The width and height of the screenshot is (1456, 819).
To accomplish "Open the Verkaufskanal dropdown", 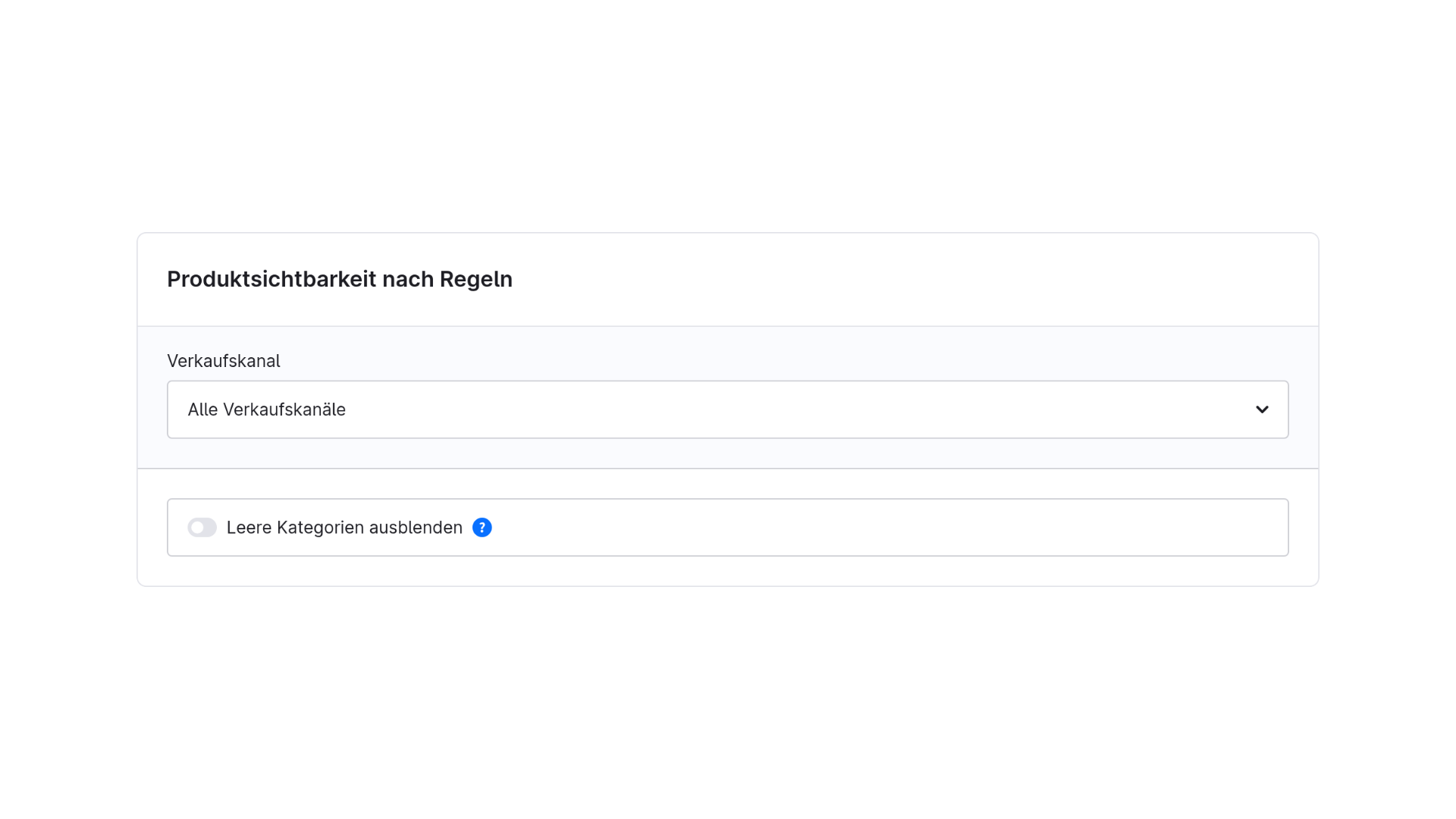I will coord(727,409).
